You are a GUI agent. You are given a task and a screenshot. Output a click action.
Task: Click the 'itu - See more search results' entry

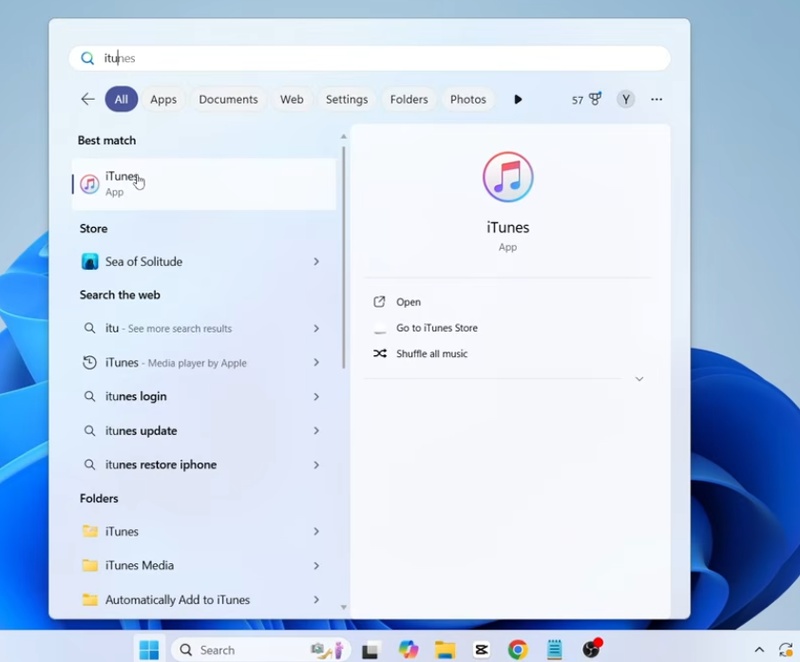[204, 328]
